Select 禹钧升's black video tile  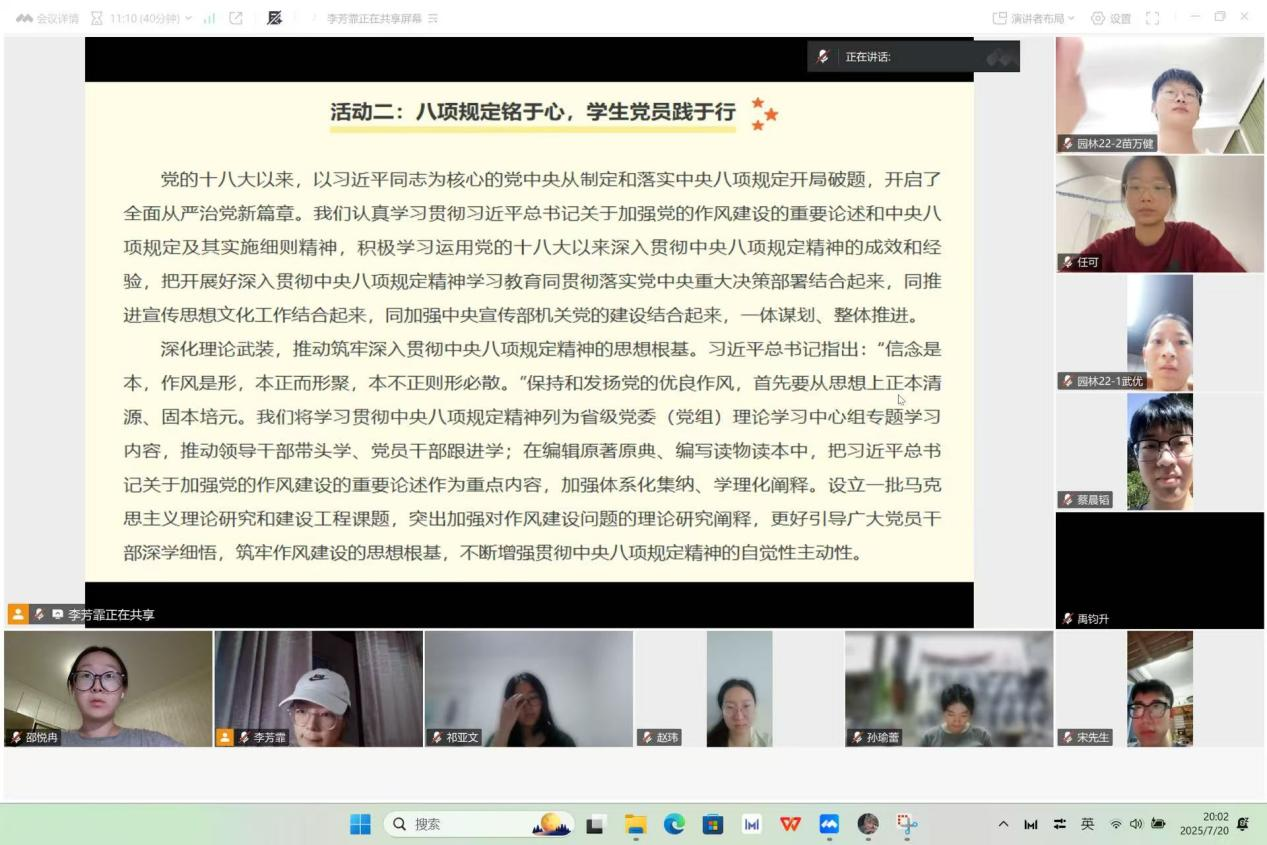coord(1159,570)
